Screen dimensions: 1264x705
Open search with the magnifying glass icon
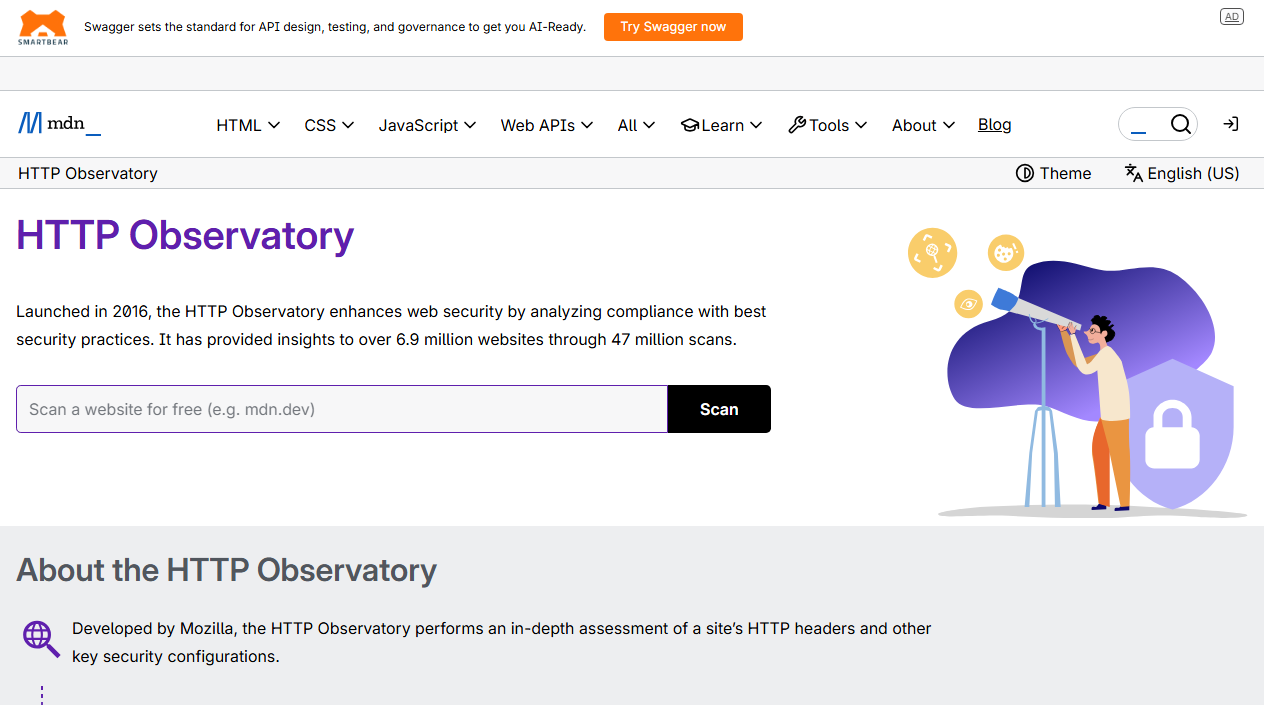[x=1181, y=124]
